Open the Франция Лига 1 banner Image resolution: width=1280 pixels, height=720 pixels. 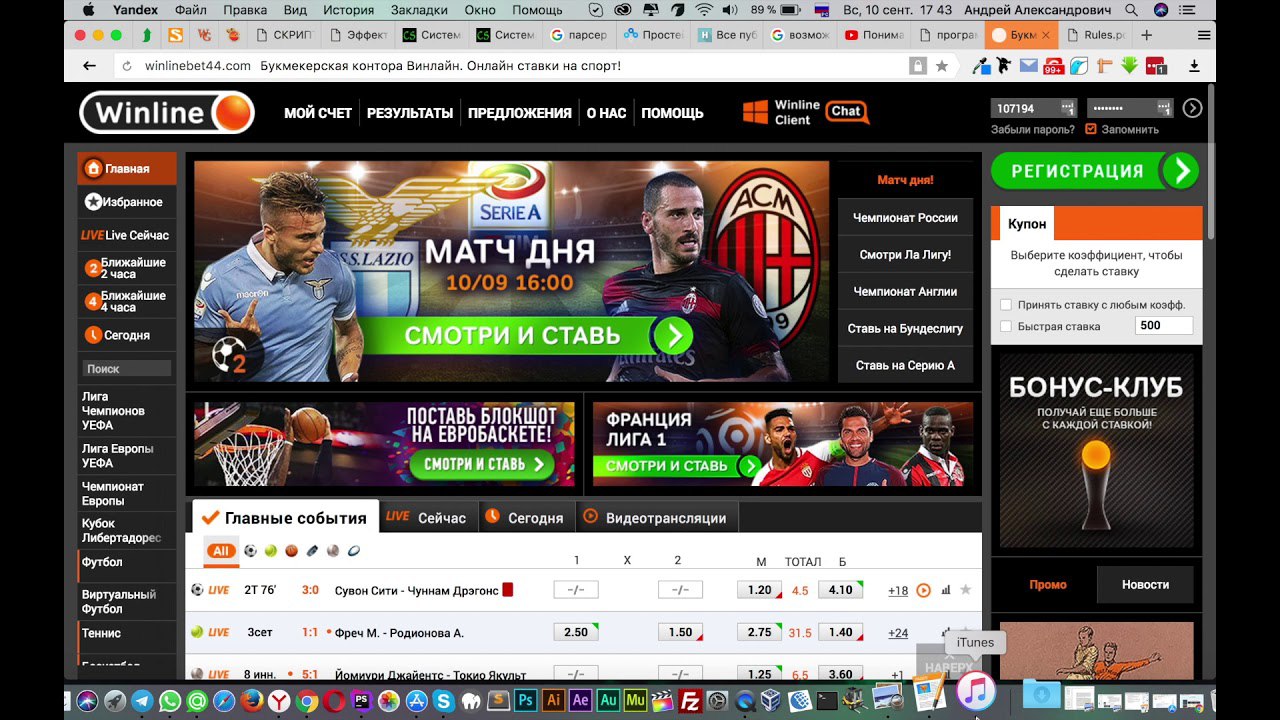coord(783,444)
